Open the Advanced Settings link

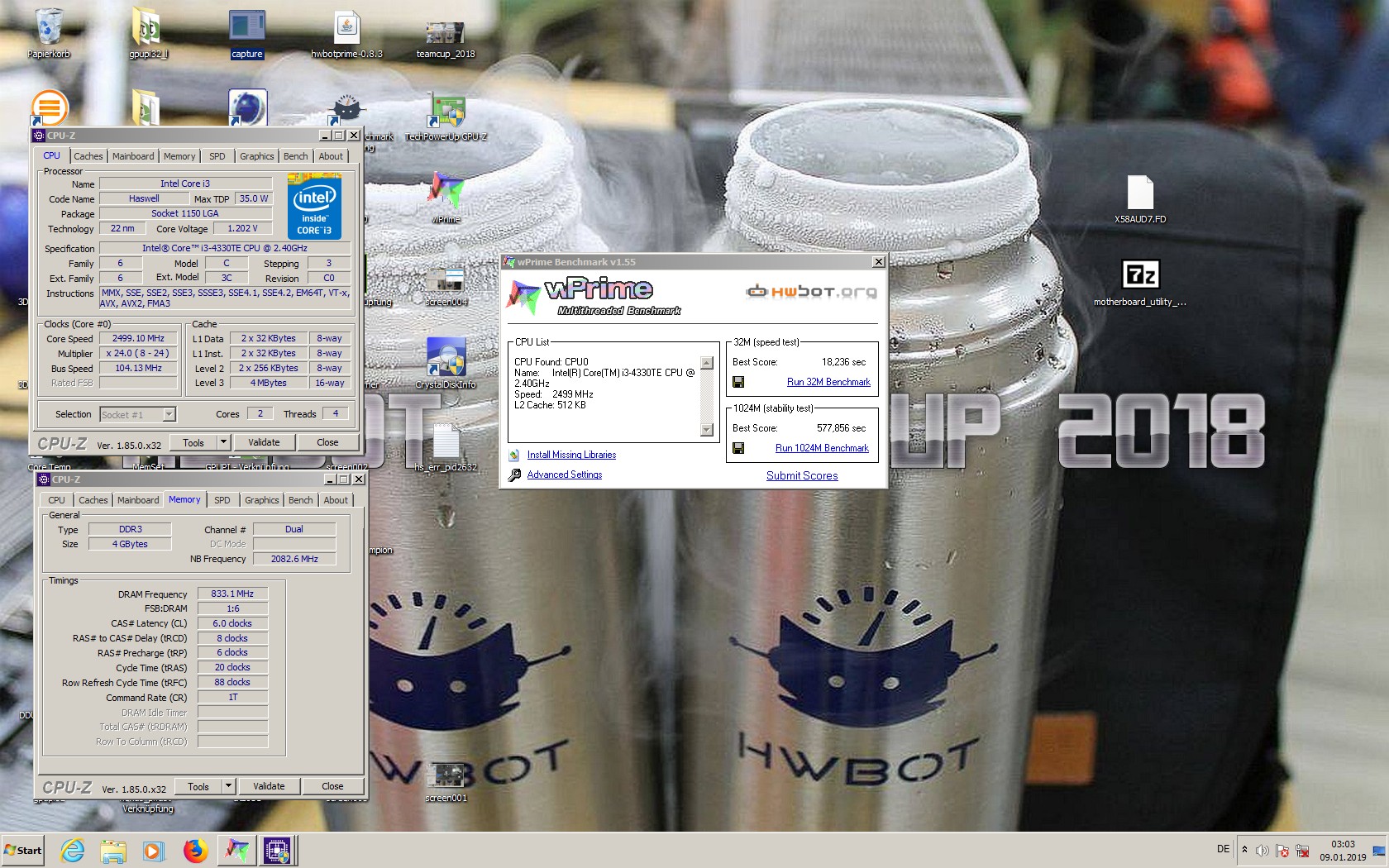565,475
